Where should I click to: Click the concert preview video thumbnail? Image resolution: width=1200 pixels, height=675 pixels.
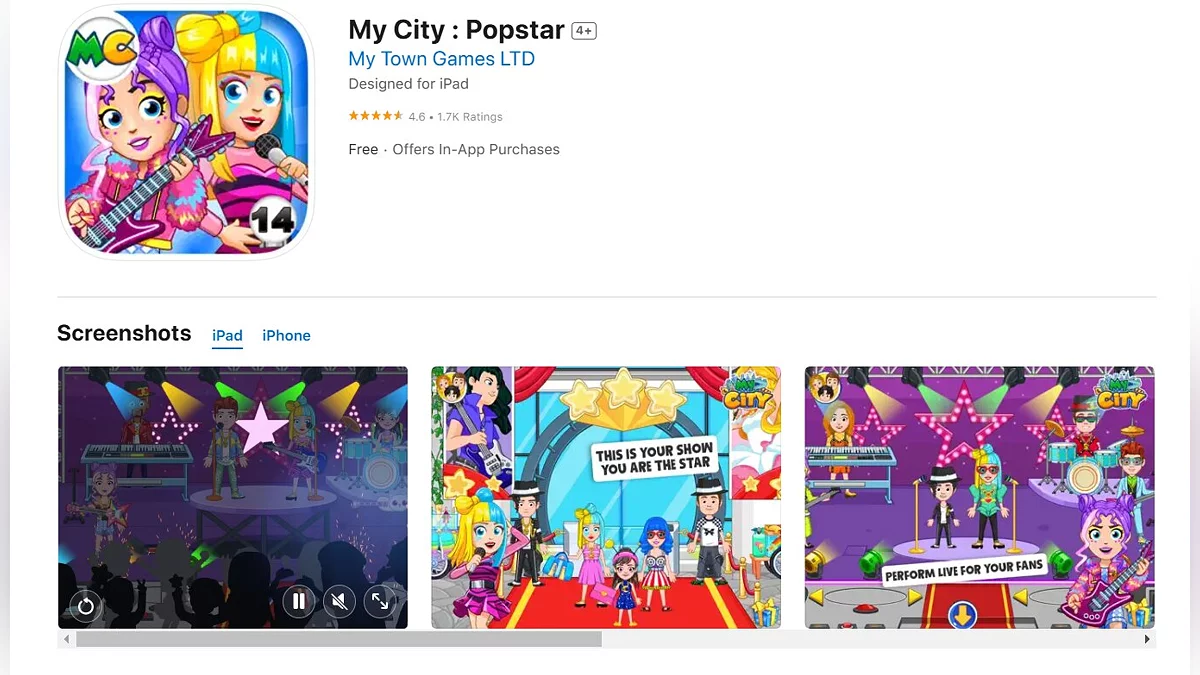click(x=233, y=497)
